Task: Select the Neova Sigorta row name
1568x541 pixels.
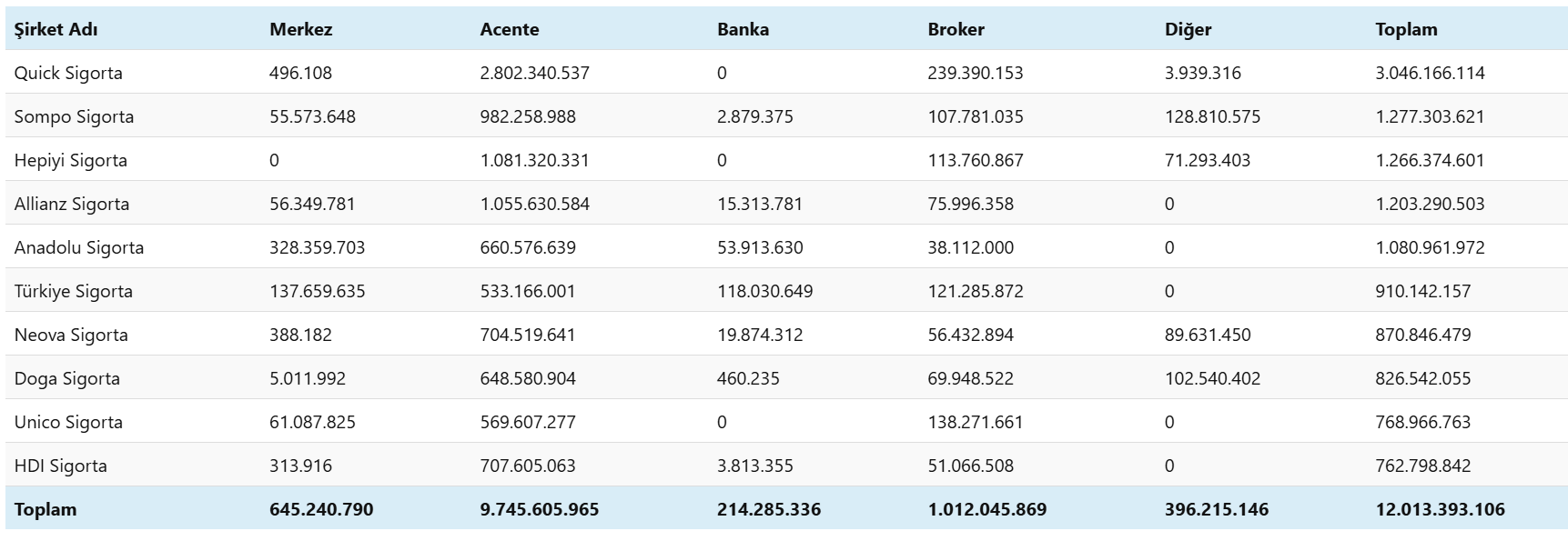Action: click(x=71, y=335)
